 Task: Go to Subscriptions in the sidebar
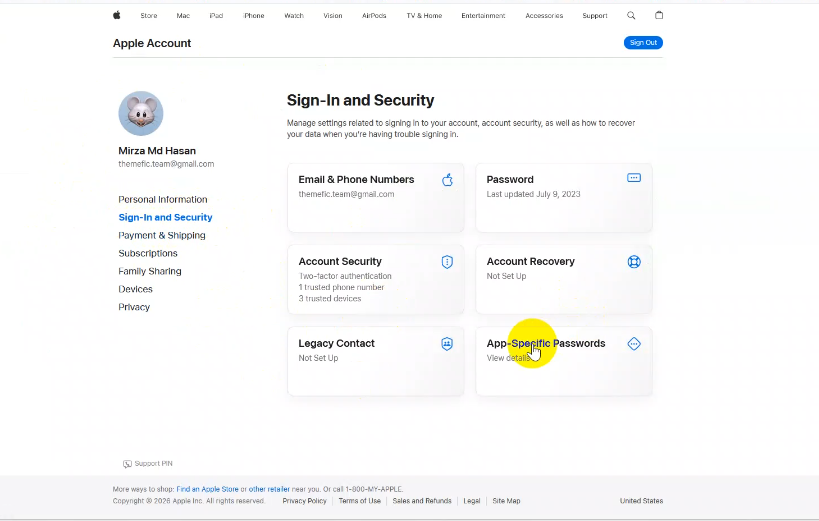[148, 254]
